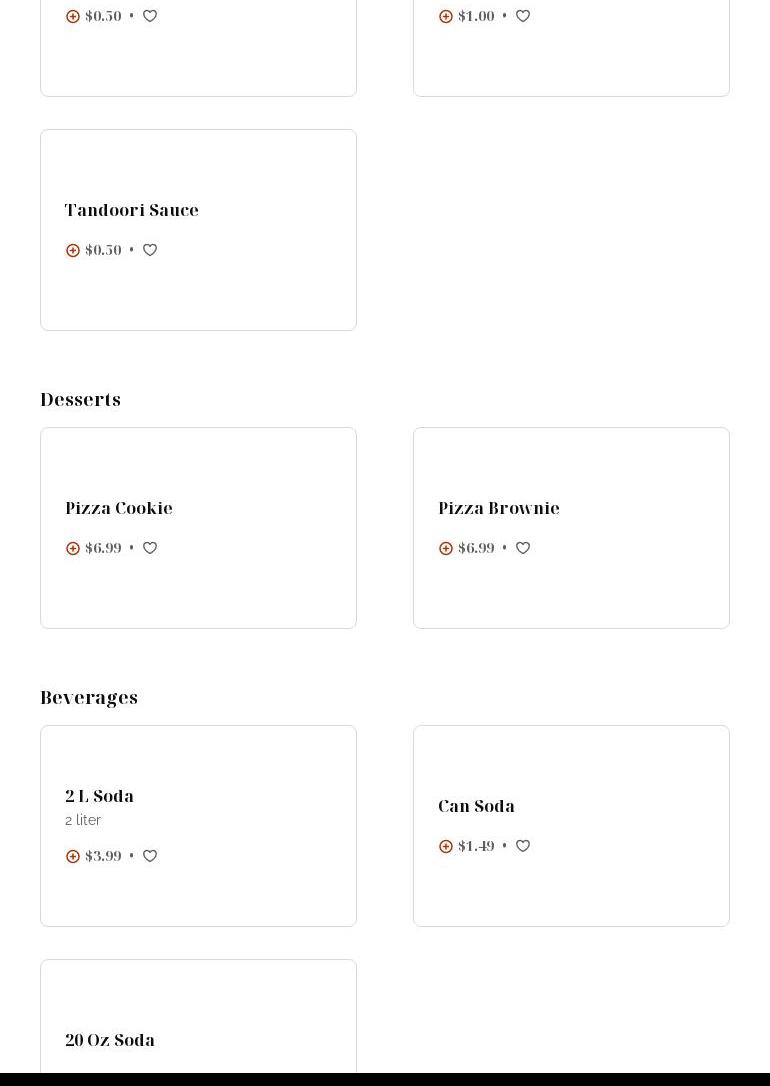Click the Beverages section heading
Viewport: 770px width, 1086px height.
pyautogui.click(x=89, y=698)
